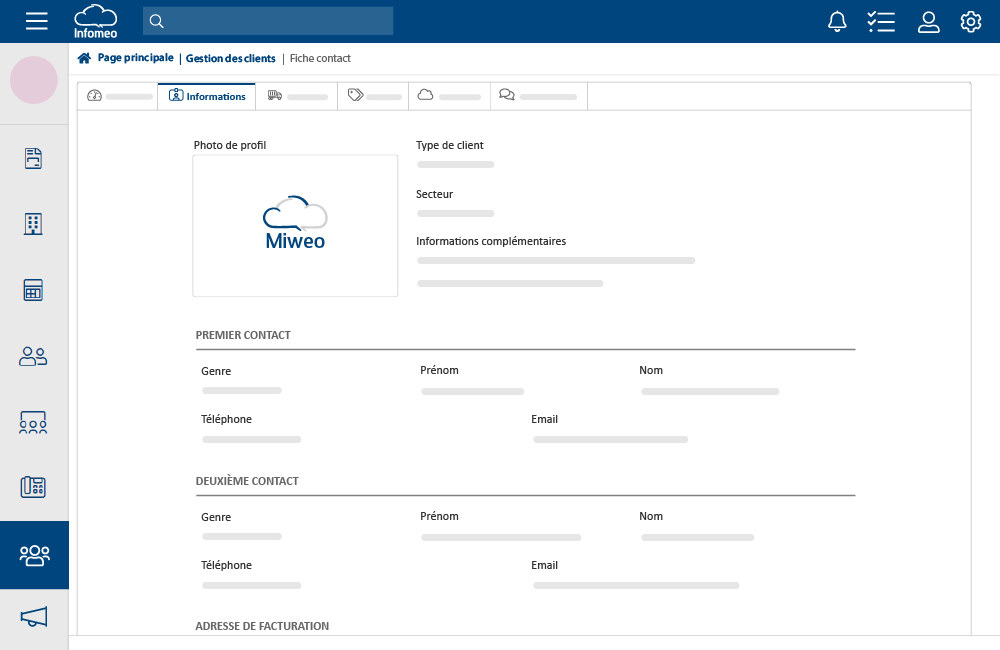Open the tag icon tab
The width and height of the screenshot is (1000, 650).
click(372, 96)
